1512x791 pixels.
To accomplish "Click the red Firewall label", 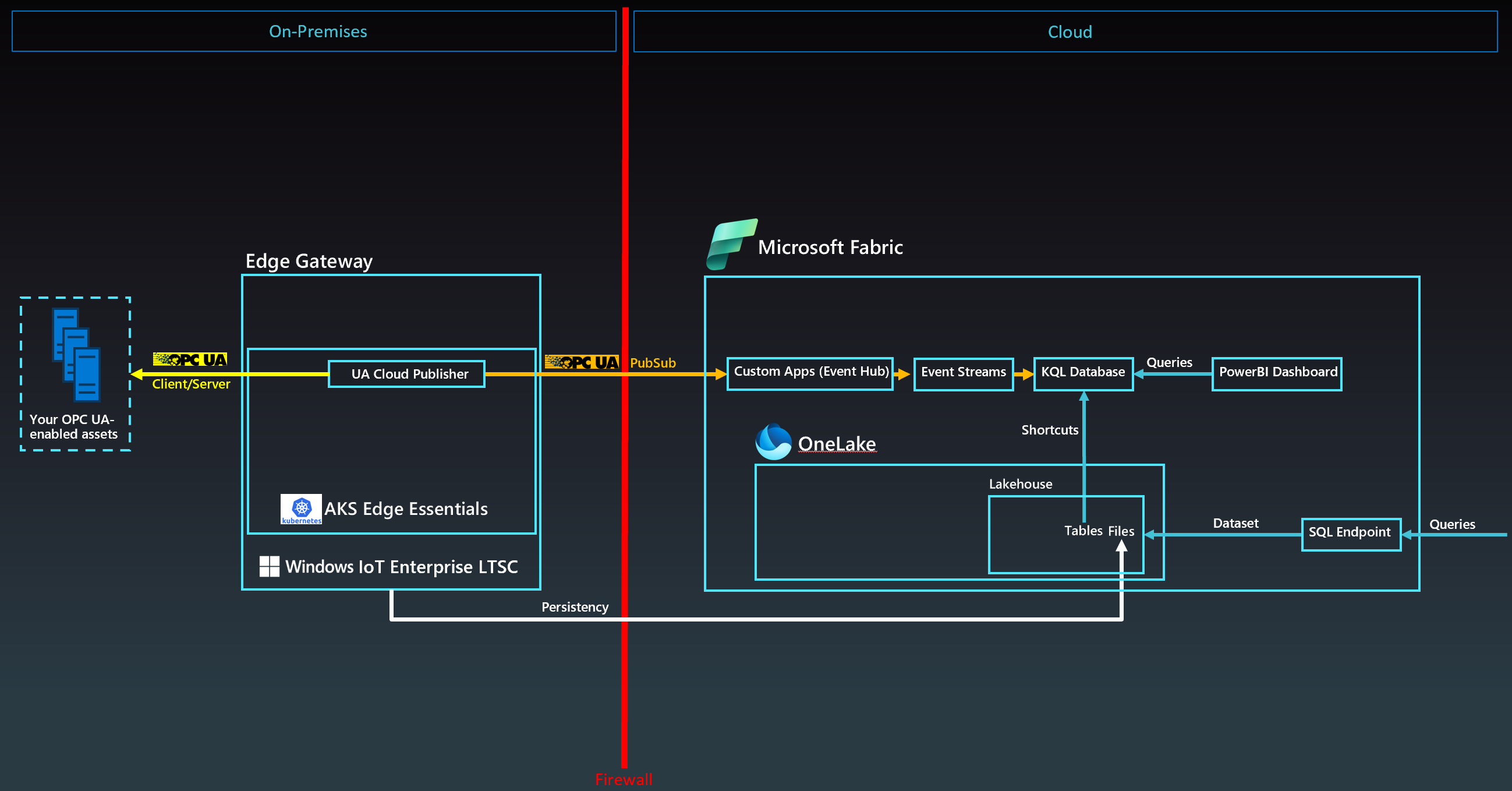I will point(624,779).
